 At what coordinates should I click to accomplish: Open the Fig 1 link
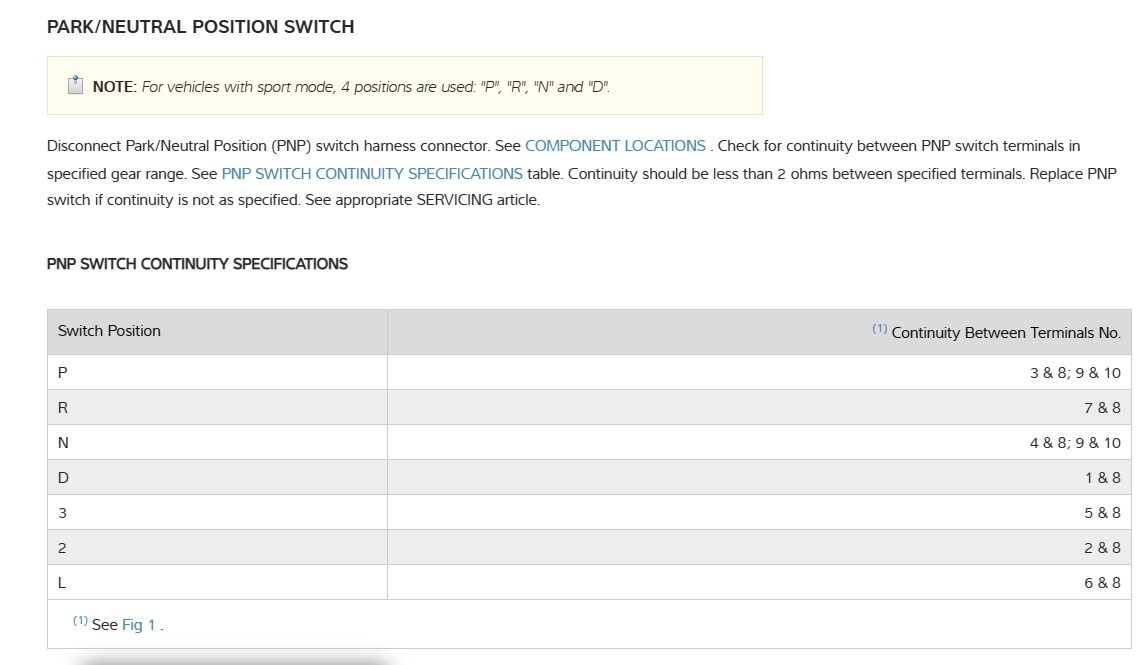(x=139, y=625)
